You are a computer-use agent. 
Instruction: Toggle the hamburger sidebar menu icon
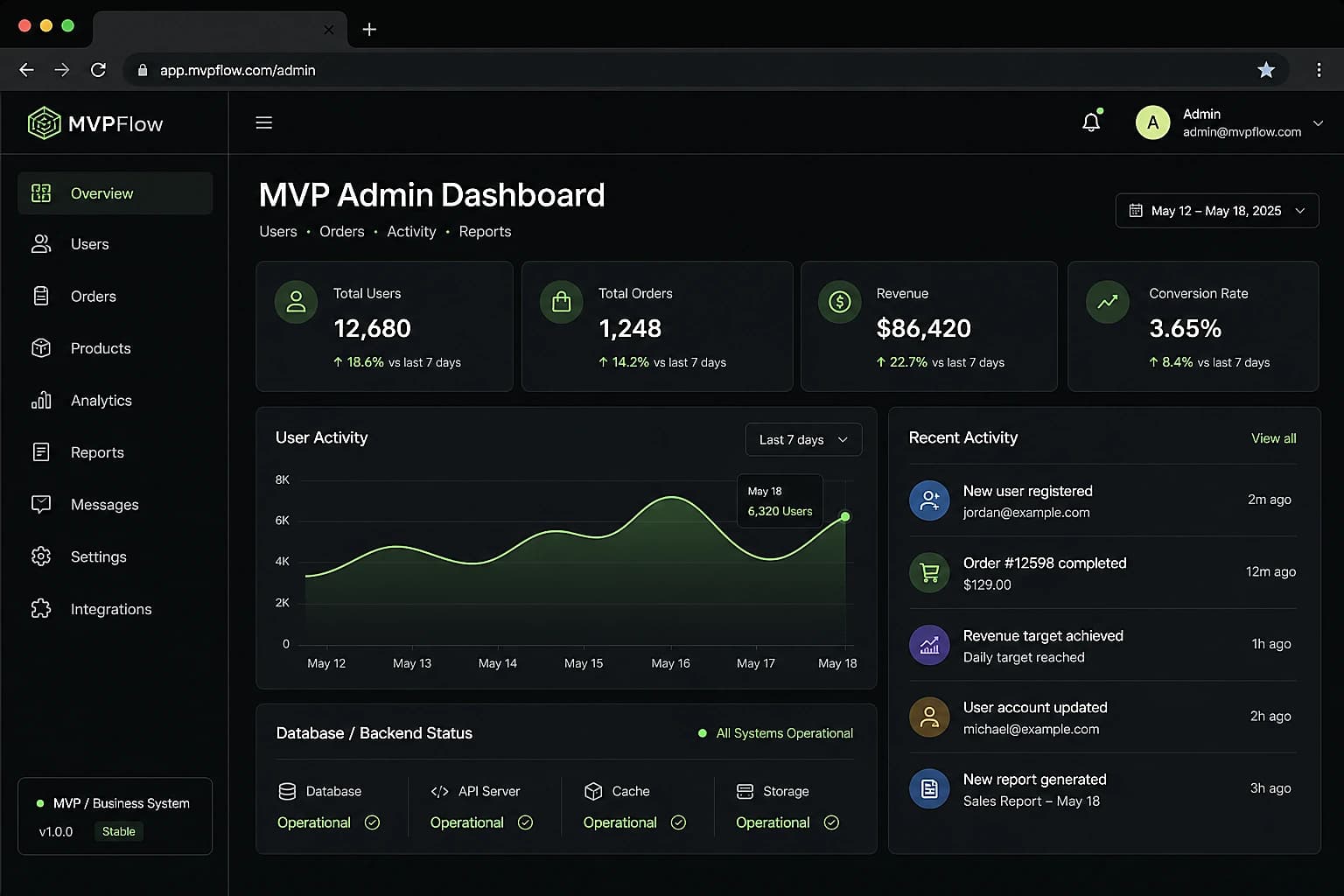tap(263, 122)
